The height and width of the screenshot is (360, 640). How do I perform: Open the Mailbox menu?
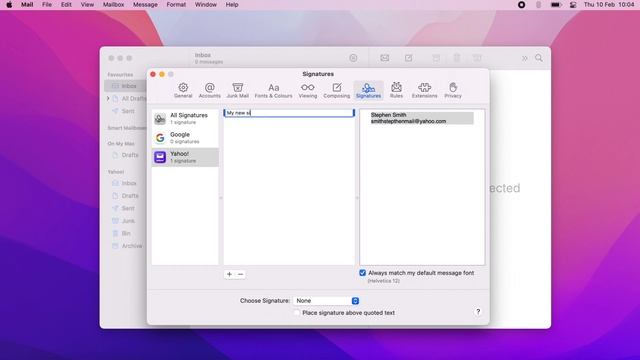point(113,5)
